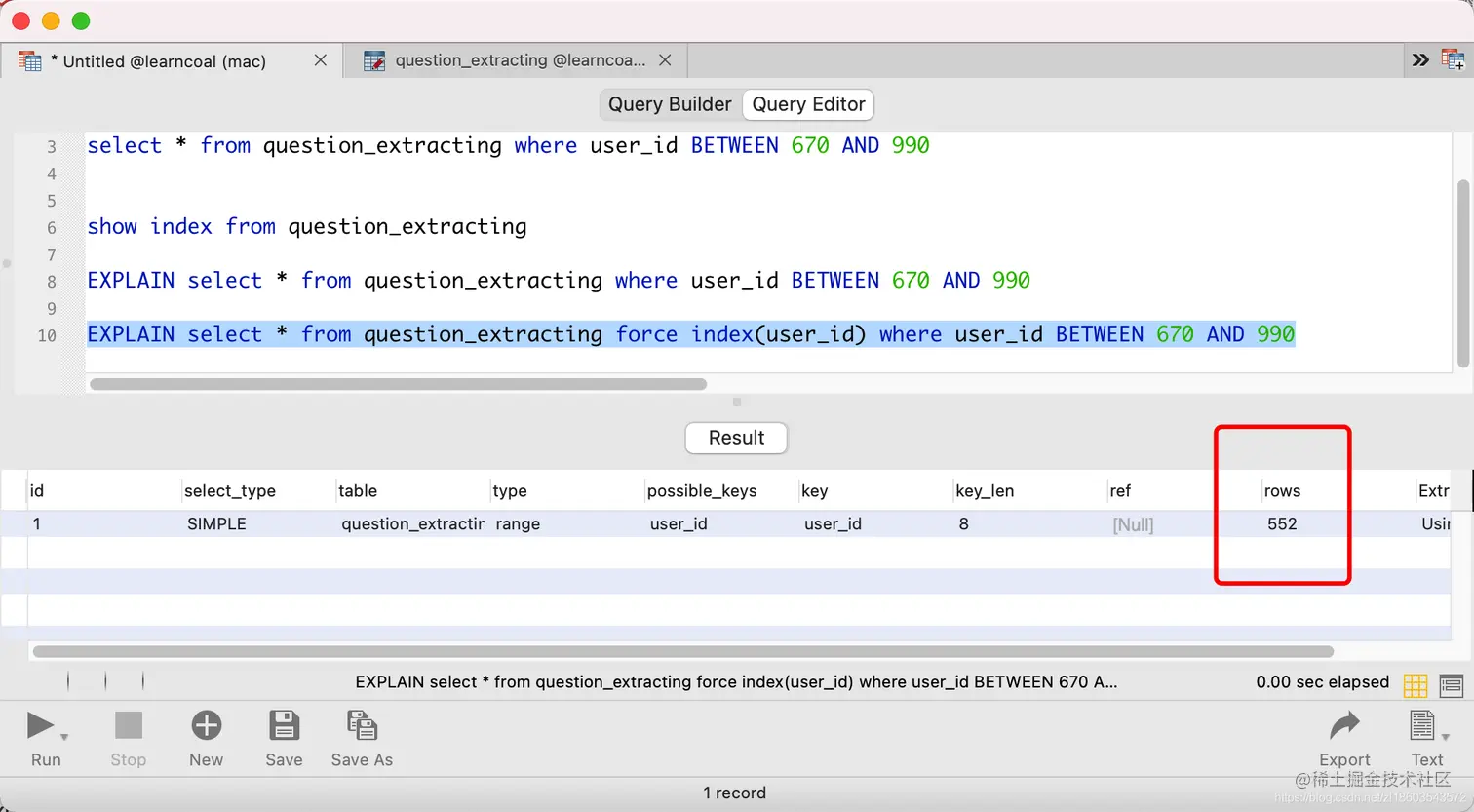Save the query with the Save icon
This screenshot has height=812, width=1474.
tap(284, 726)
